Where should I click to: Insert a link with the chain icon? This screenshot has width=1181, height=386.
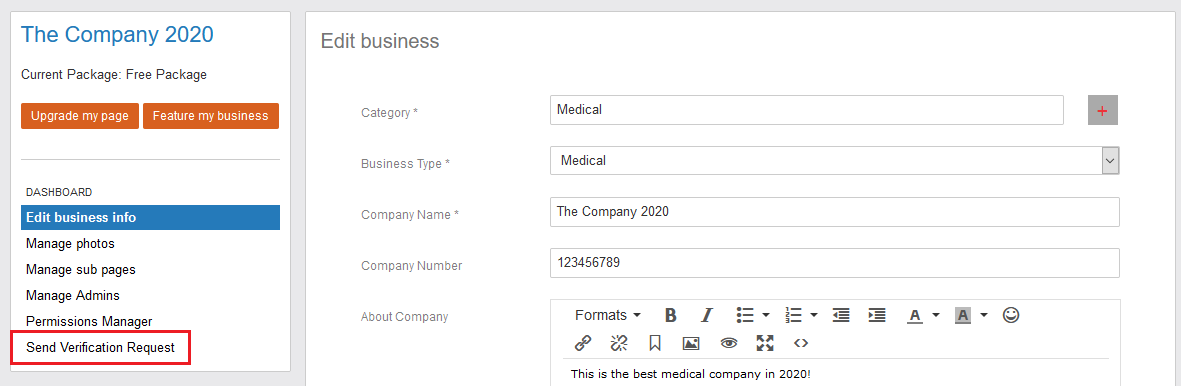tap(583, 344)
